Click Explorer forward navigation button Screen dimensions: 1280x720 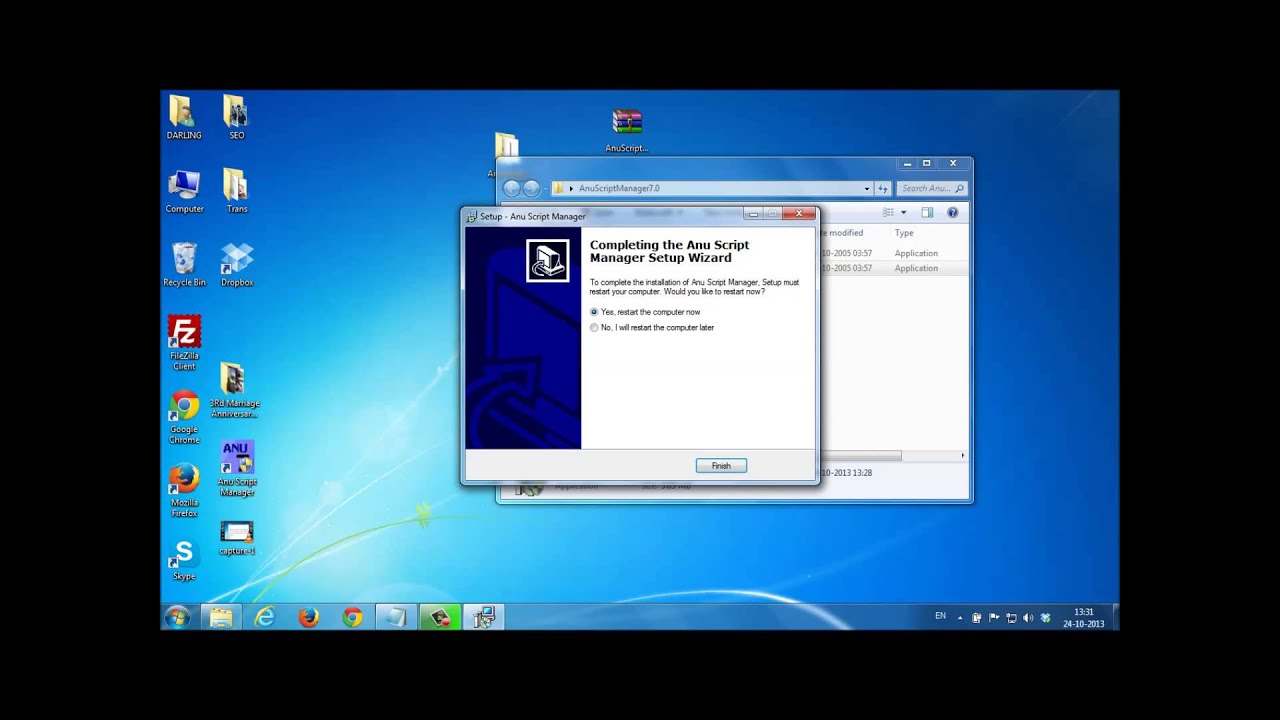[x=532, y=188]
